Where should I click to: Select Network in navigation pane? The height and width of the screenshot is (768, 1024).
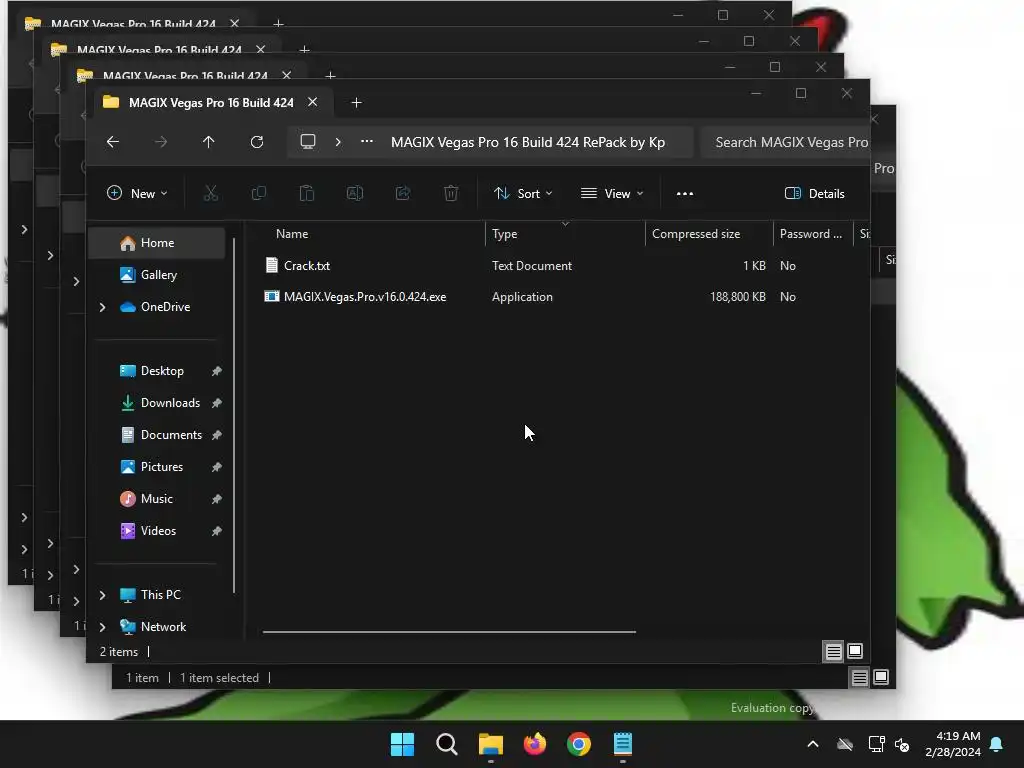[163, 627]
